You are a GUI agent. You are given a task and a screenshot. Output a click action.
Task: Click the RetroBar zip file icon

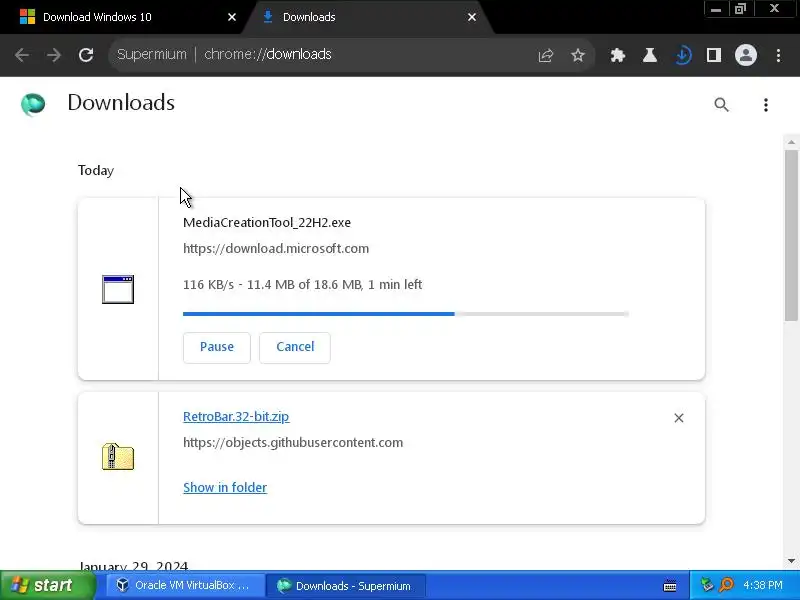coord(118,457)
